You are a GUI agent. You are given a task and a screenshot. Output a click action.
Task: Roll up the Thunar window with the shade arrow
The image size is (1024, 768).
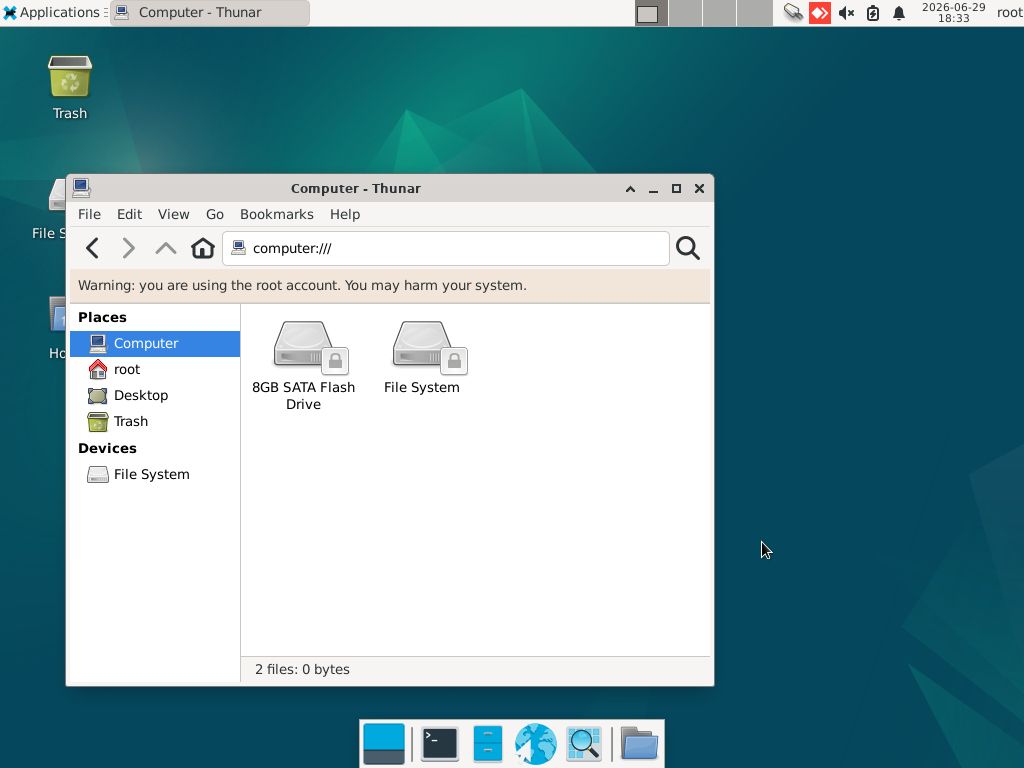tap(630, 189)
